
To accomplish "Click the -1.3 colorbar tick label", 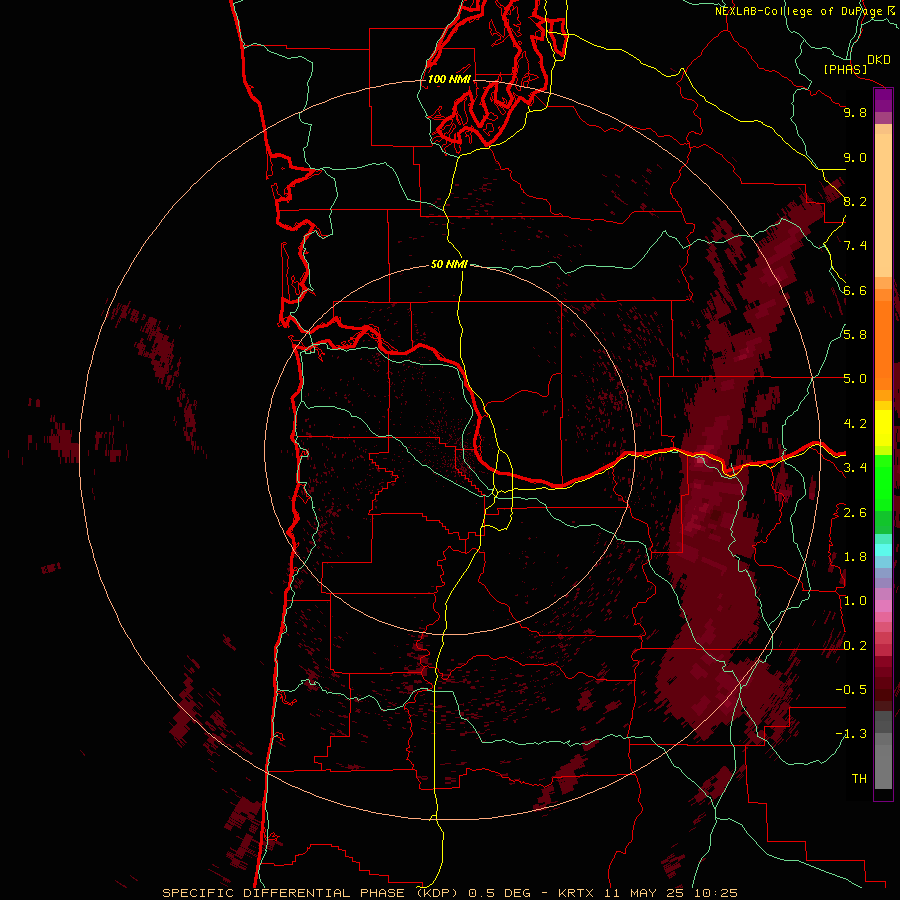I will click(851, 734).
